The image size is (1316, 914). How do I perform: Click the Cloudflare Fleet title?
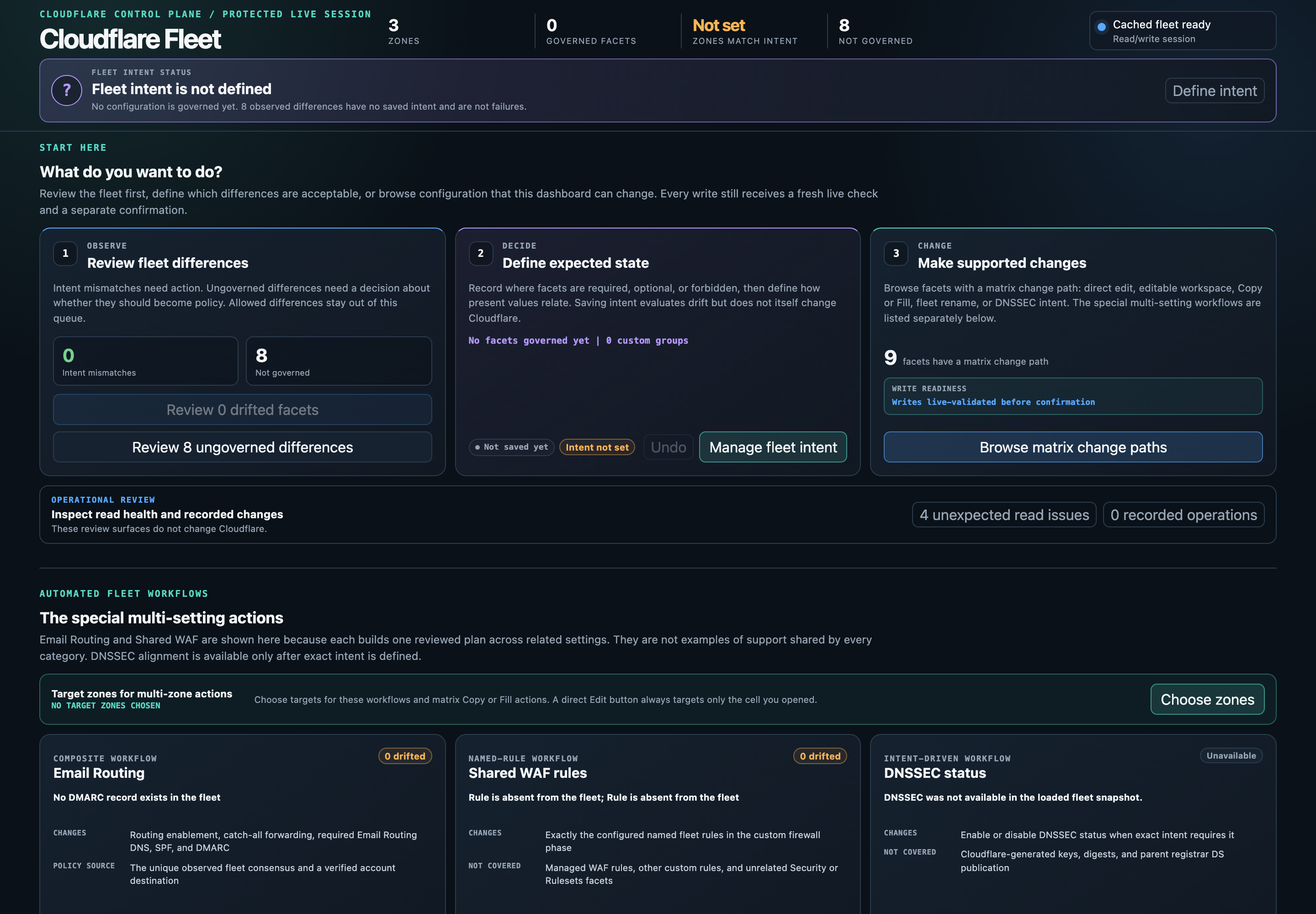130,39
